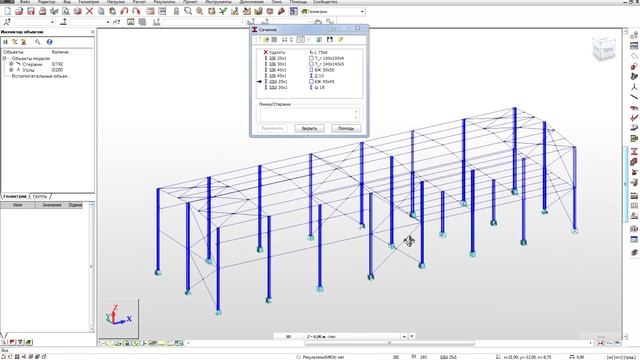
Task: Click the view cube in viewport corner
Action: (x=604, y=49)
